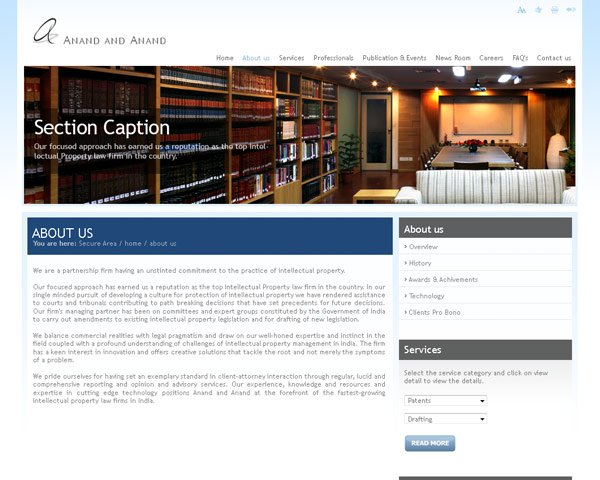This screenshot has height=480, width=600.
Task: Open the Drafting dropdown
Action: [445, 419]
